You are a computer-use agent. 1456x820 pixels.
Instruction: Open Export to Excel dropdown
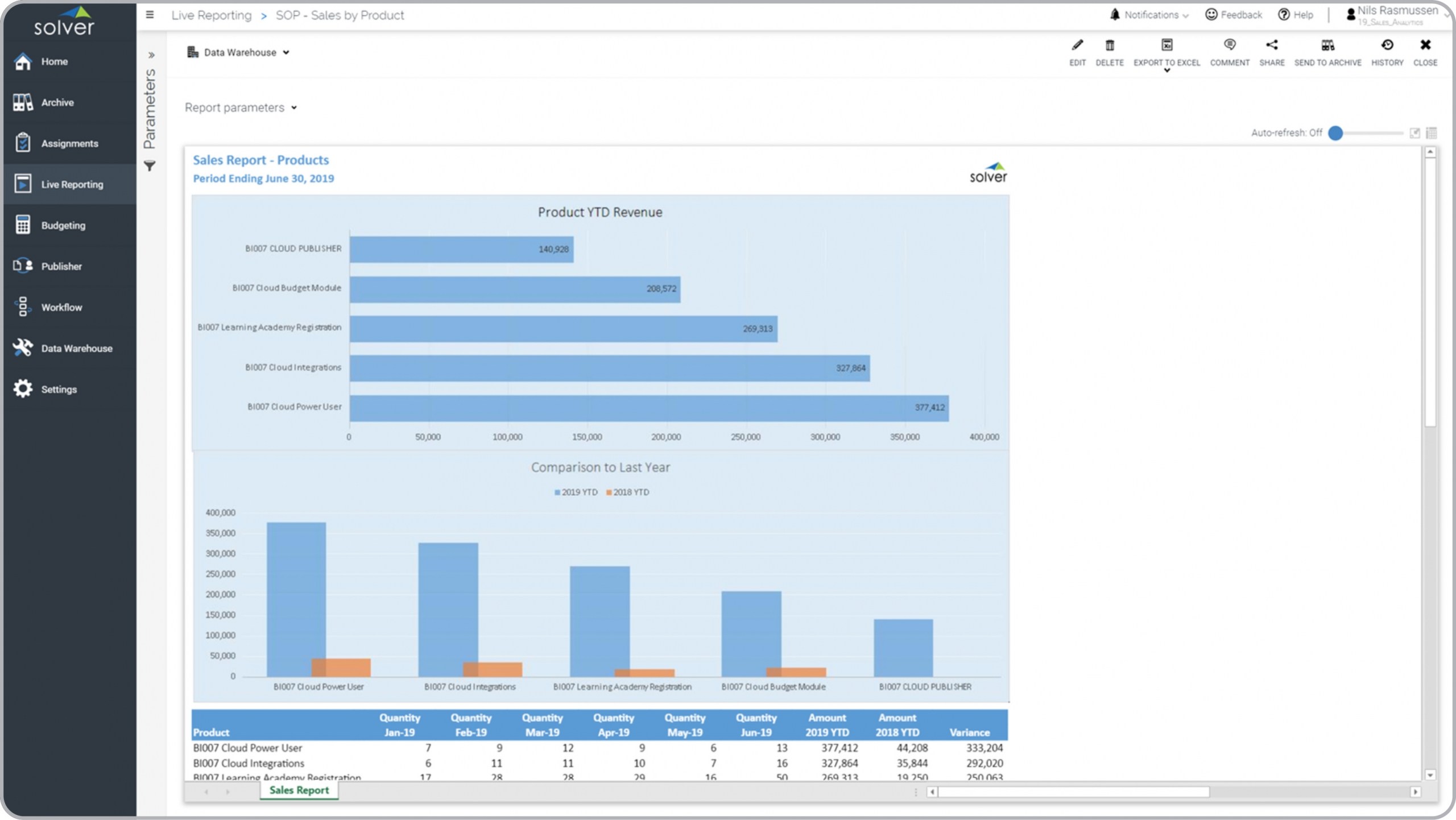pyautogui.click(x=1167, y=69)
